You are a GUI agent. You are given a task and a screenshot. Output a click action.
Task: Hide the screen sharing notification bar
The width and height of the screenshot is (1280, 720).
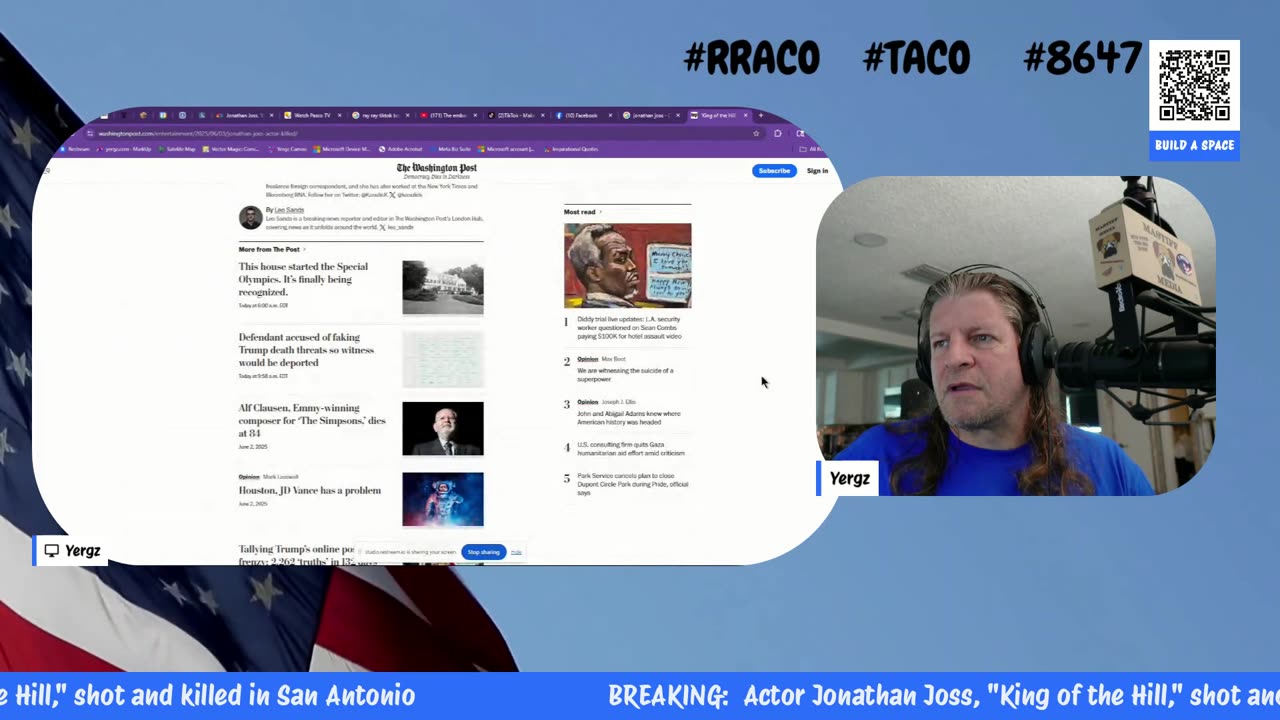516,552
